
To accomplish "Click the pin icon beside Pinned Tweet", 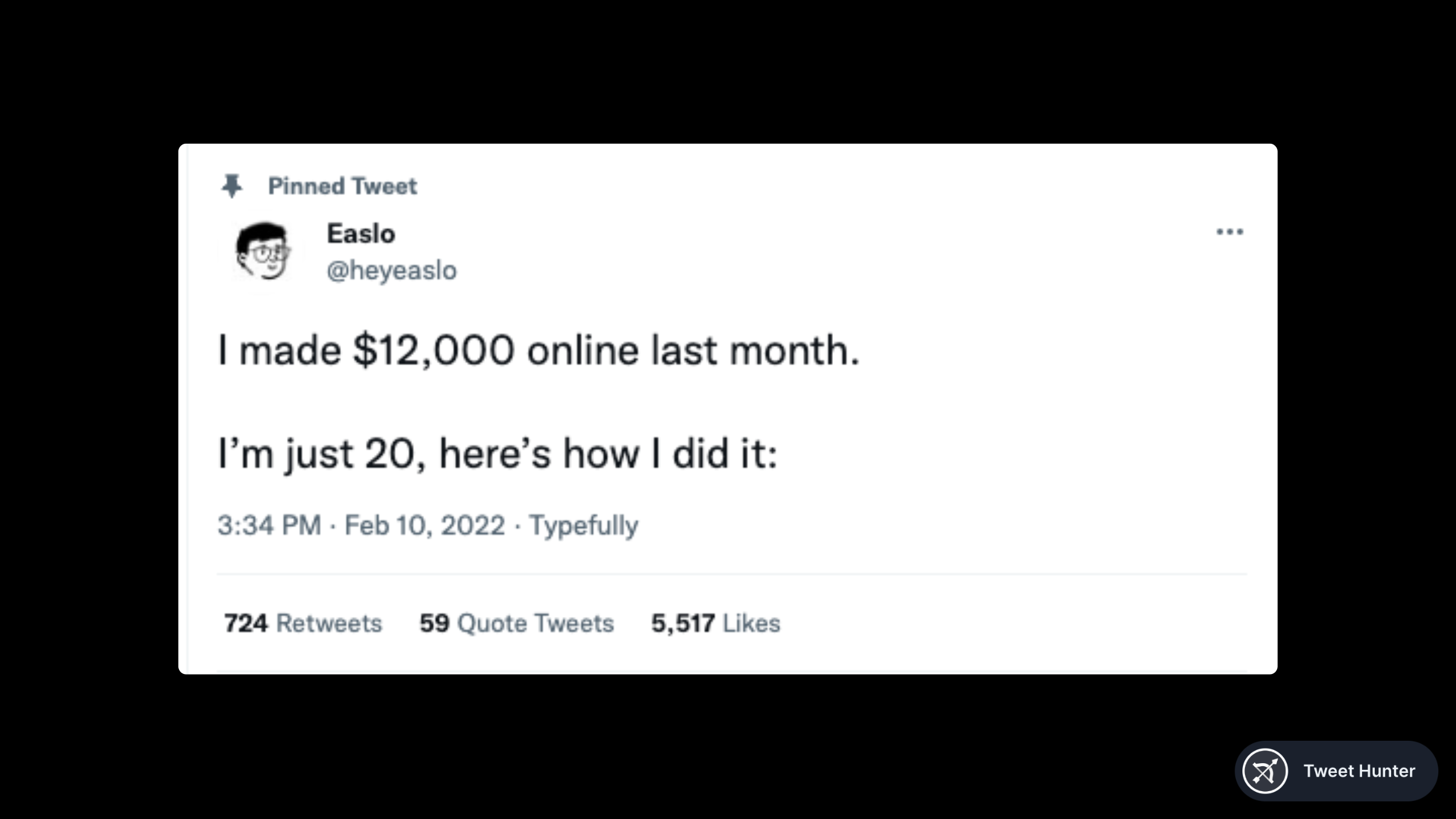I will (232, 186).
